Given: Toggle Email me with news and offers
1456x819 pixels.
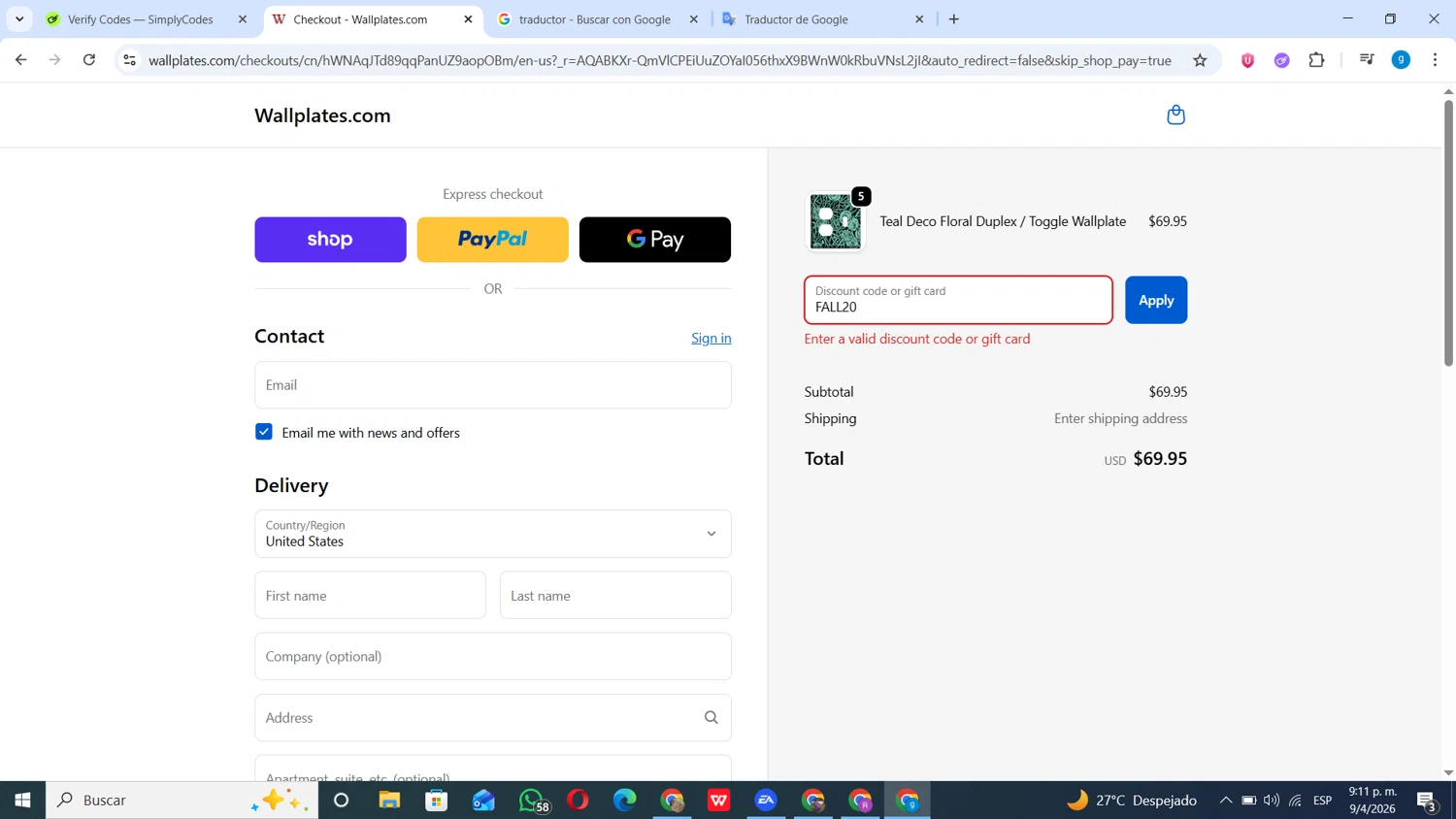Looking at the screenshot, I should [x=264, y=432].
